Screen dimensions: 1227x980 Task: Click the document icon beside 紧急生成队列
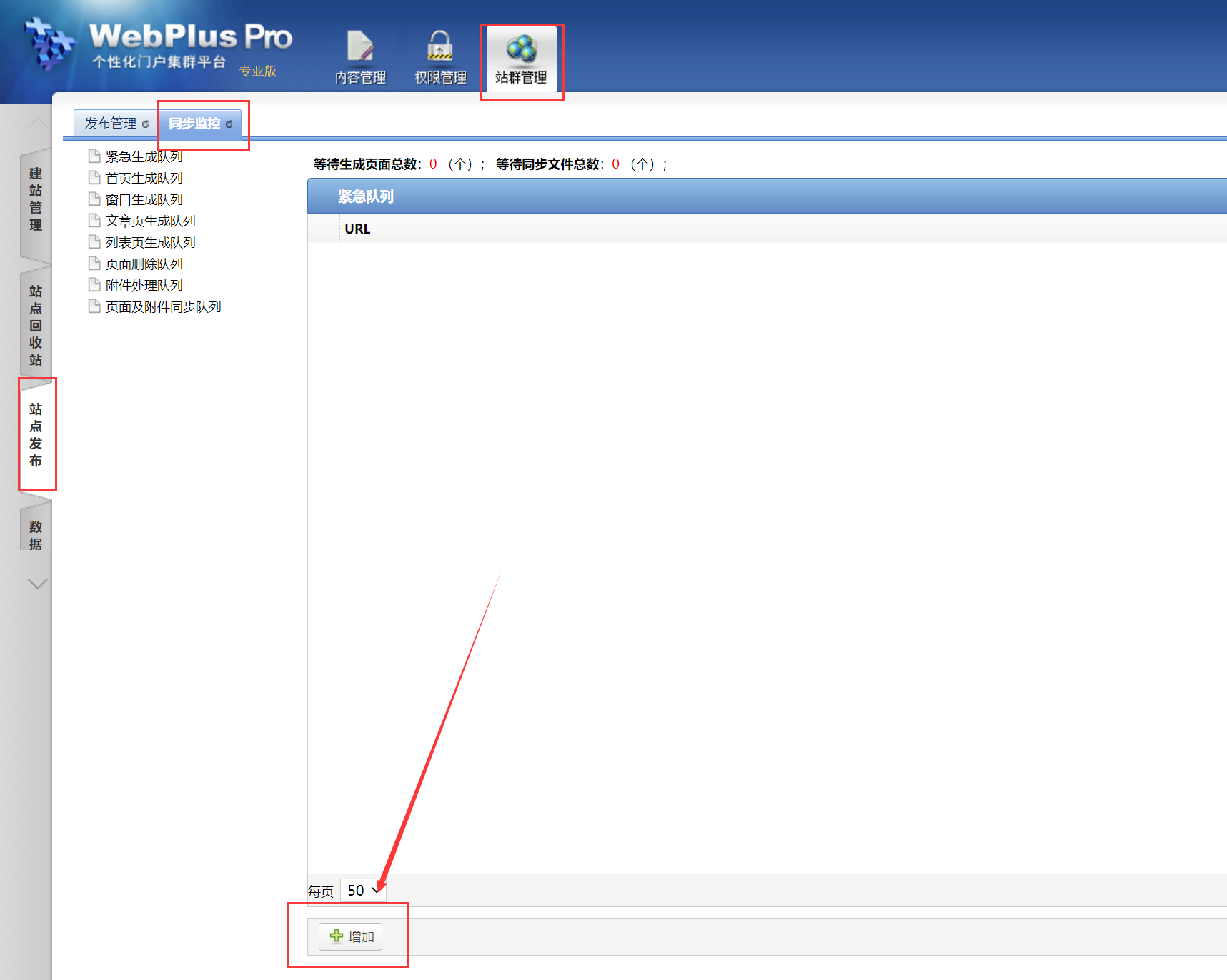click(94, 156)
